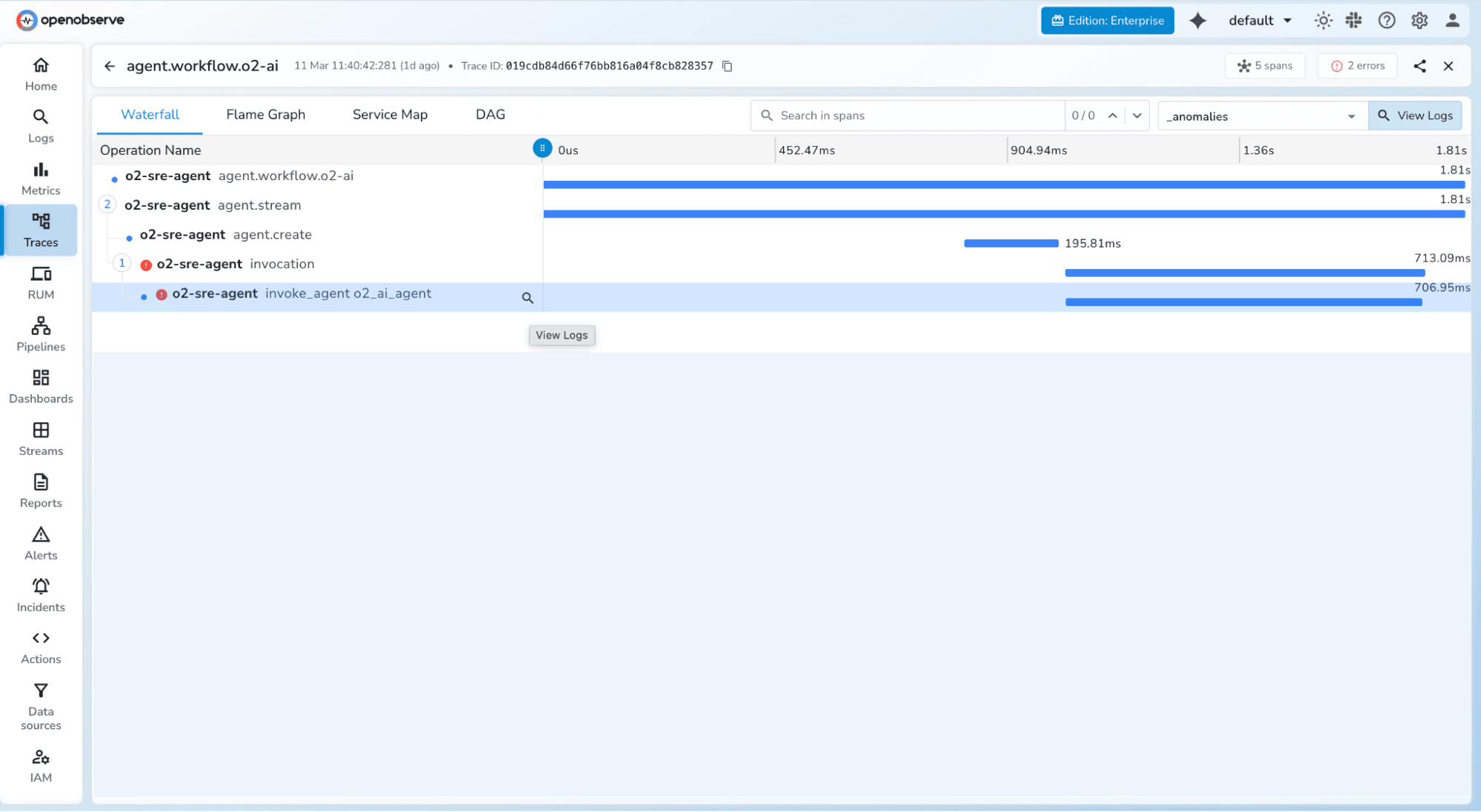Collapse the agent.stream span with badge 2

107,204
